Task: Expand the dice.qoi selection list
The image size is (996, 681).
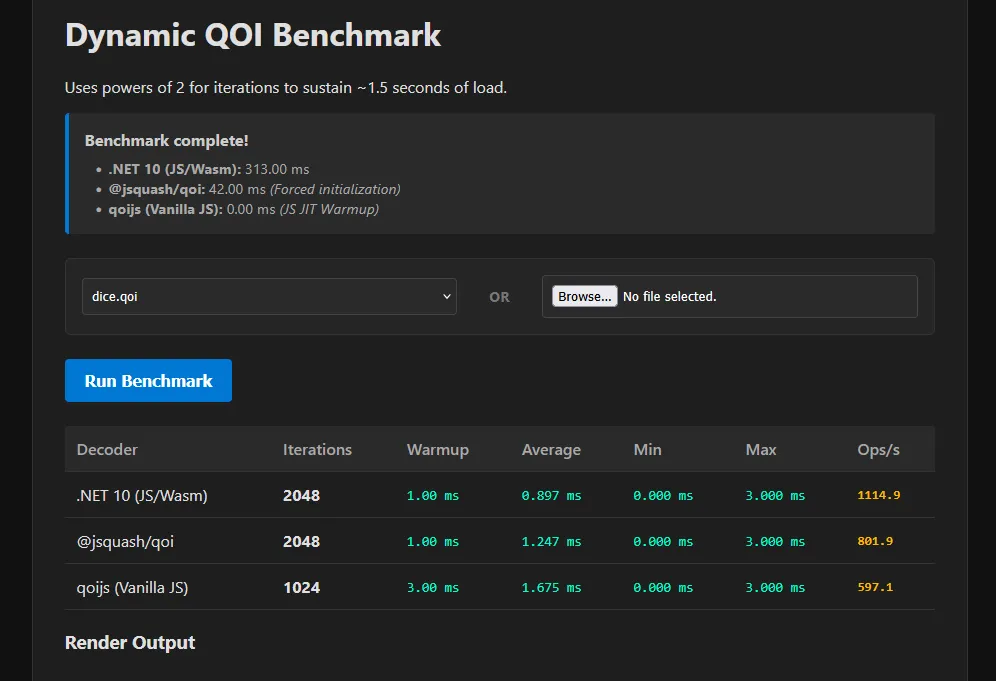Action: 268,296
